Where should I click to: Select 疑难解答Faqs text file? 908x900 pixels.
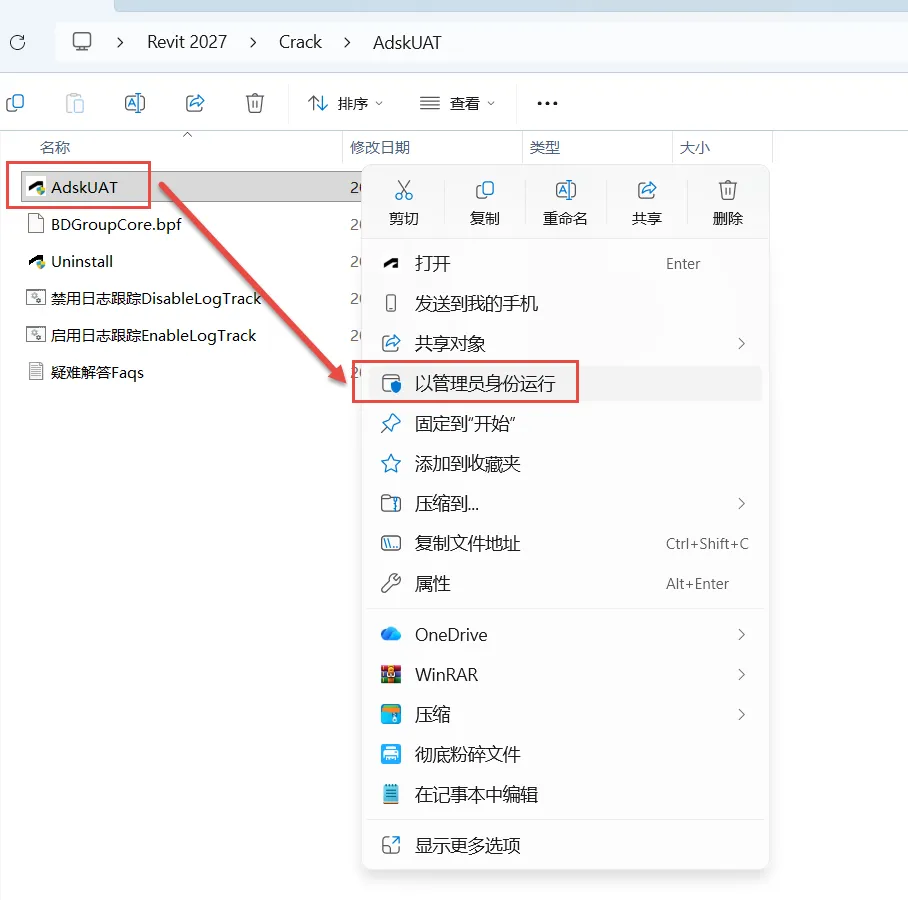97,372
